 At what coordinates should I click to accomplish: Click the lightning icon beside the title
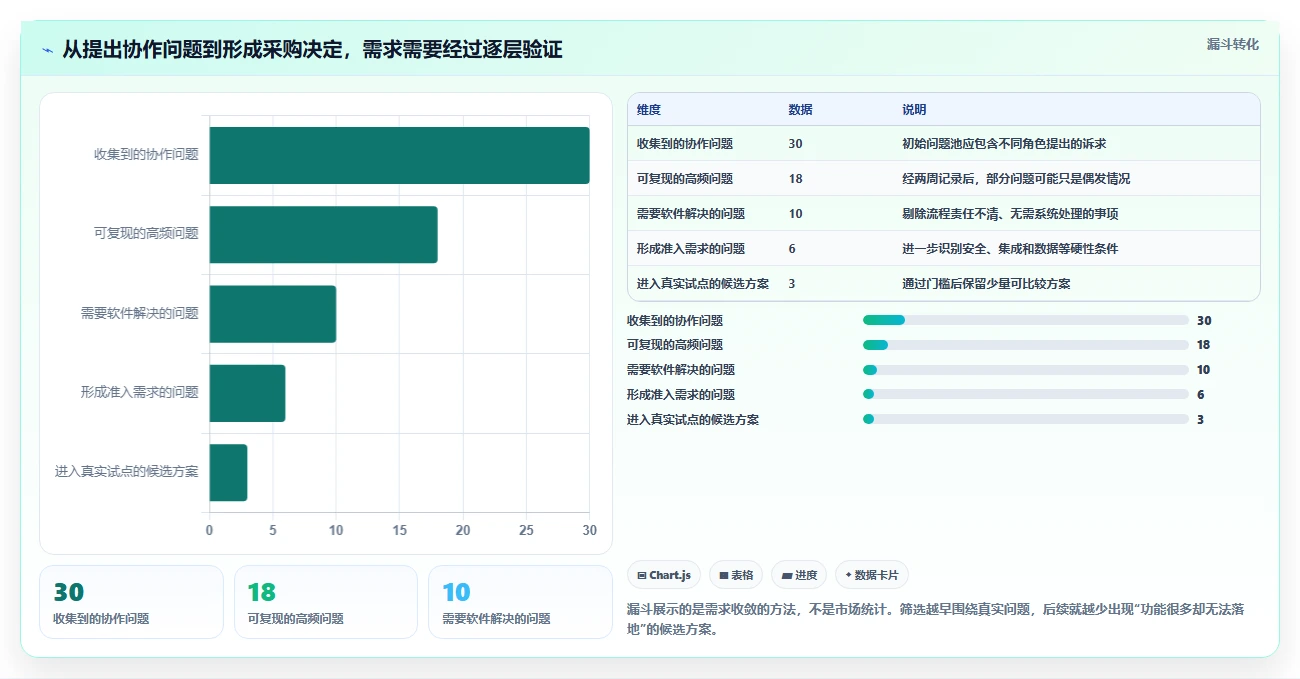tap(47, 50)
